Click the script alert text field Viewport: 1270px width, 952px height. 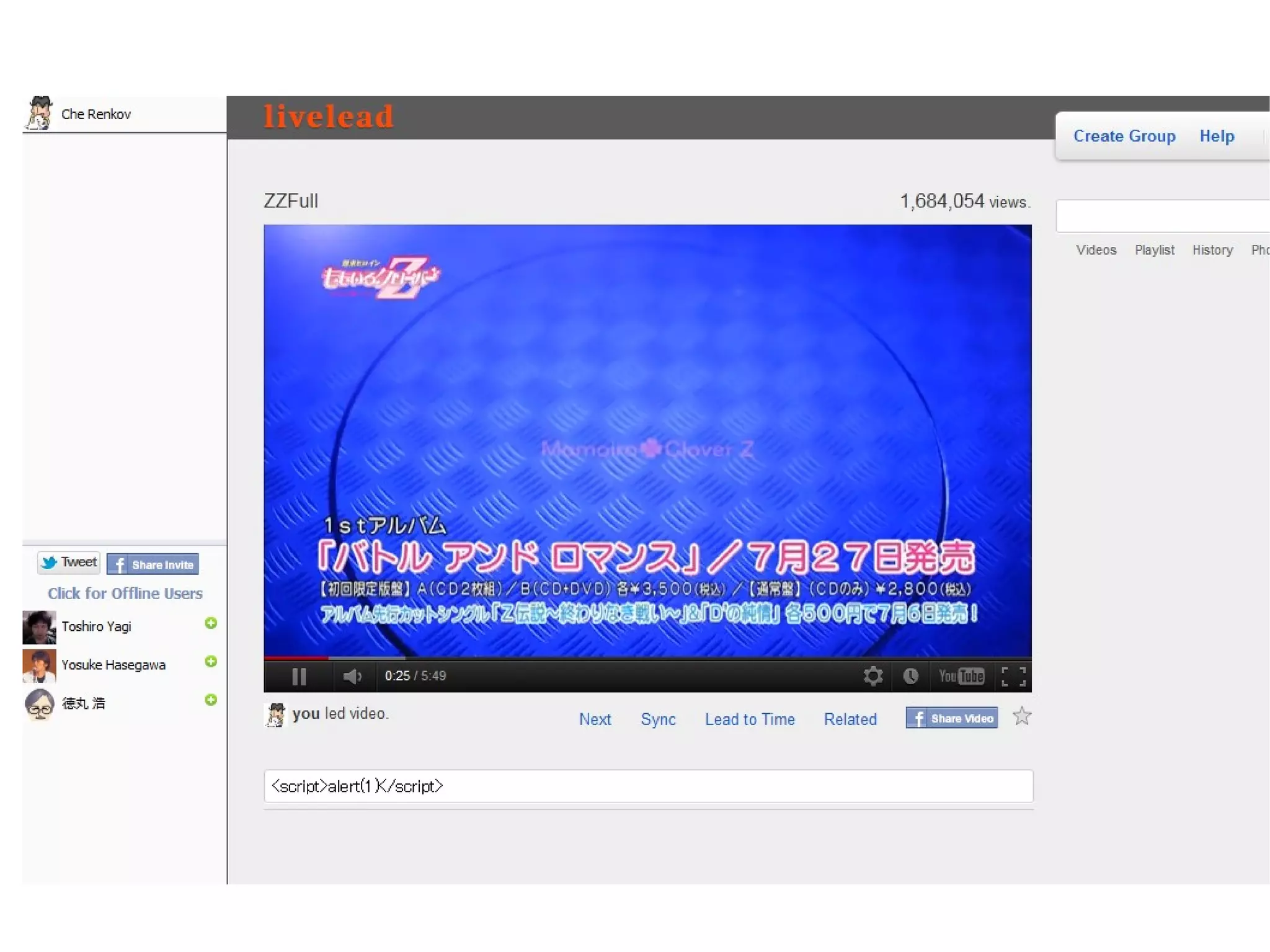coord(648,786)
